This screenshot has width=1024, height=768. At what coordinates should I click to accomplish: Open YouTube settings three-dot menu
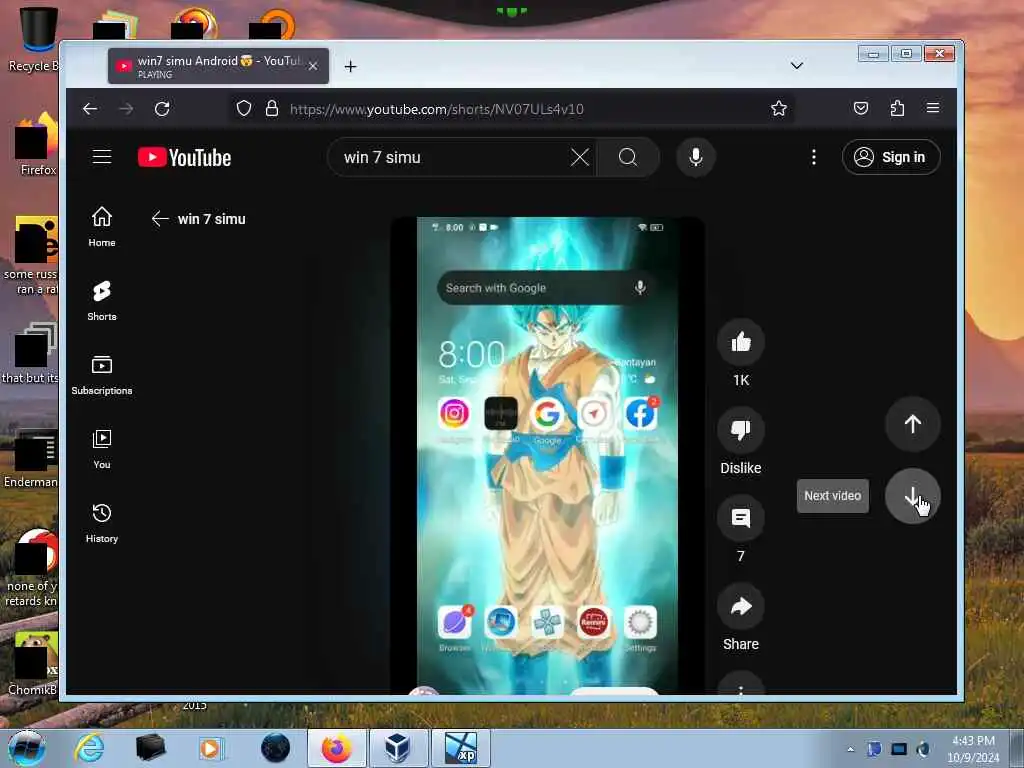click(814, 157)
